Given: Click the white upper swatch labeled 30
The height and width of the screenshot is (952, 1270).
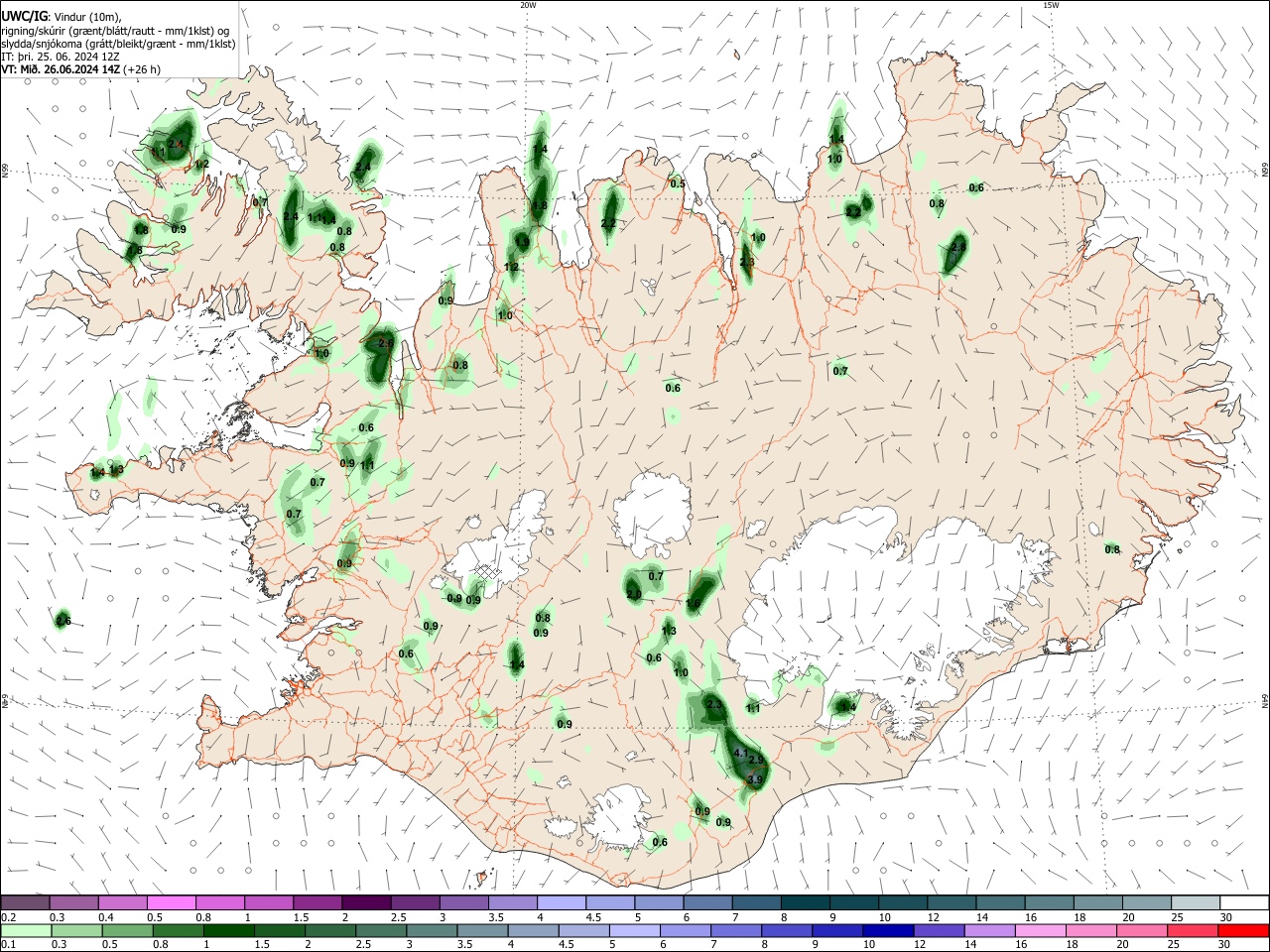Looking at the screenshot, I should 1245,902.
